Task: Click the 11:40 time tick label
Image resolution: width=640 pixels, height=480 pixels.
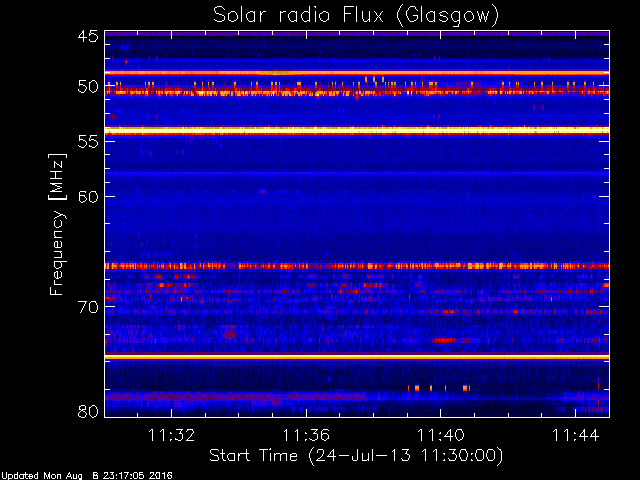Action: click(x=441, y=435)
